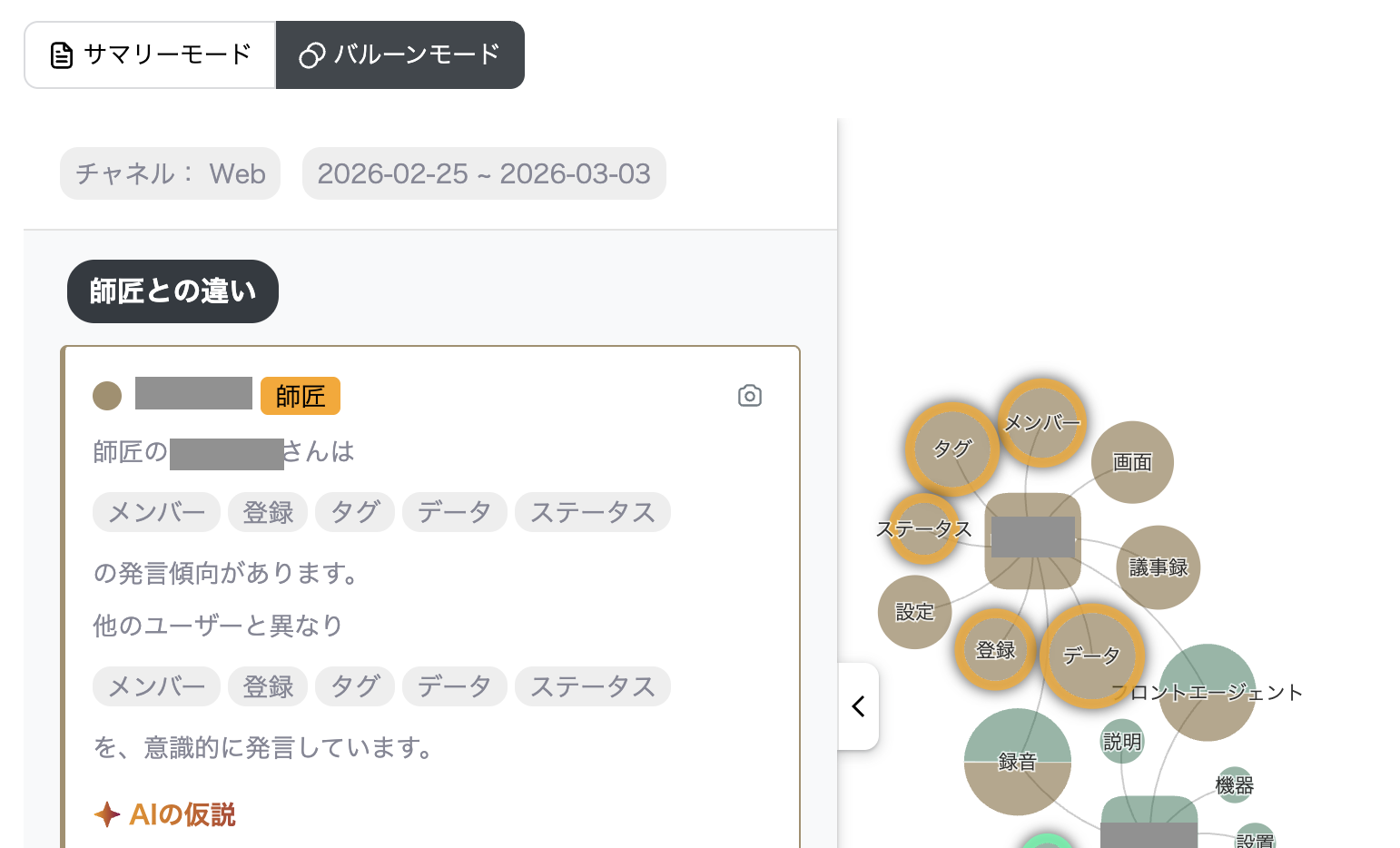Select the 設定 balloon node
Screen dimensions: 1400x848
coord(914,612)
